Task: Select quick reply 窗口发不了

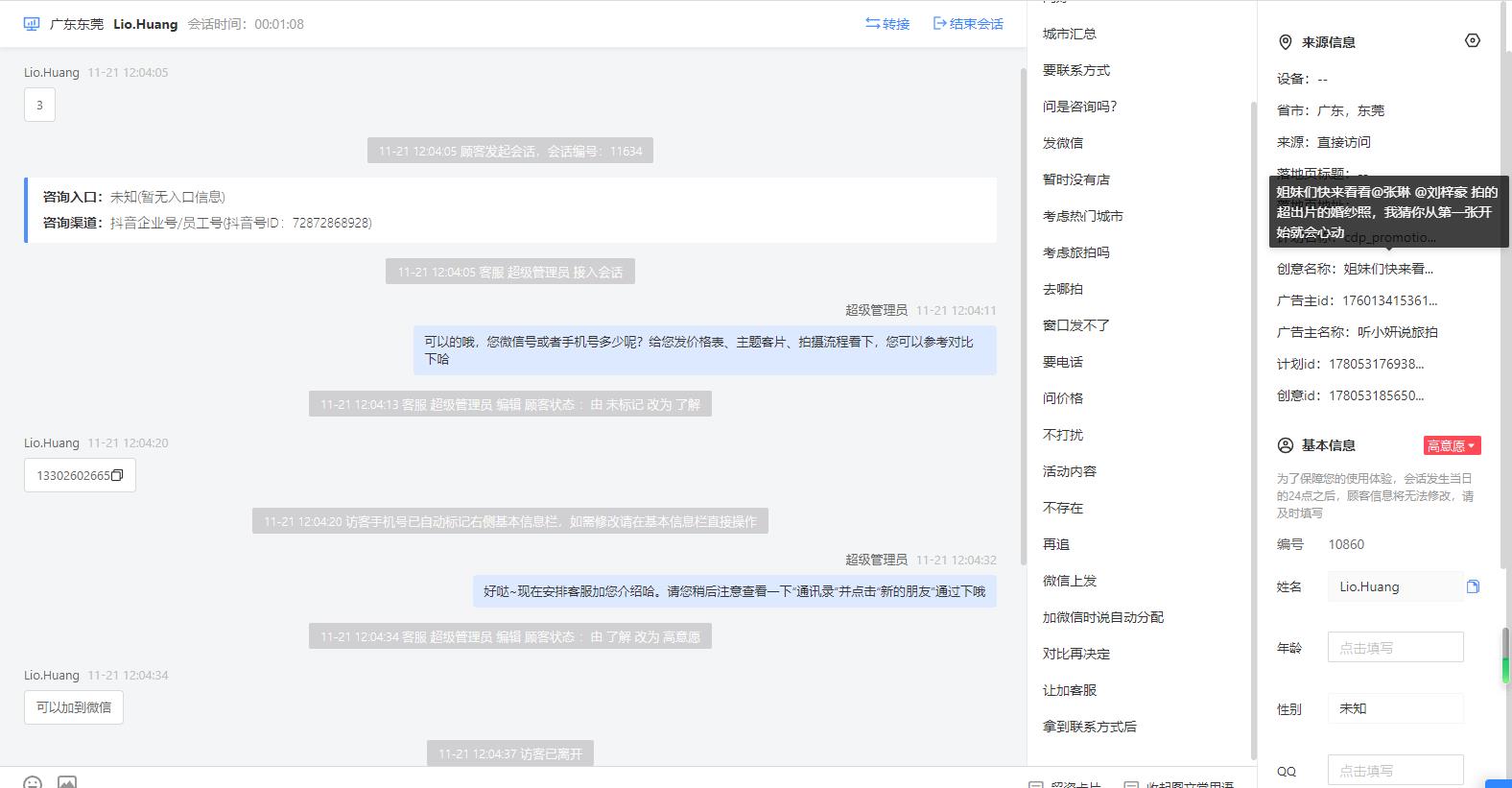Action: pyautogui.click(x=1076, y=325)
